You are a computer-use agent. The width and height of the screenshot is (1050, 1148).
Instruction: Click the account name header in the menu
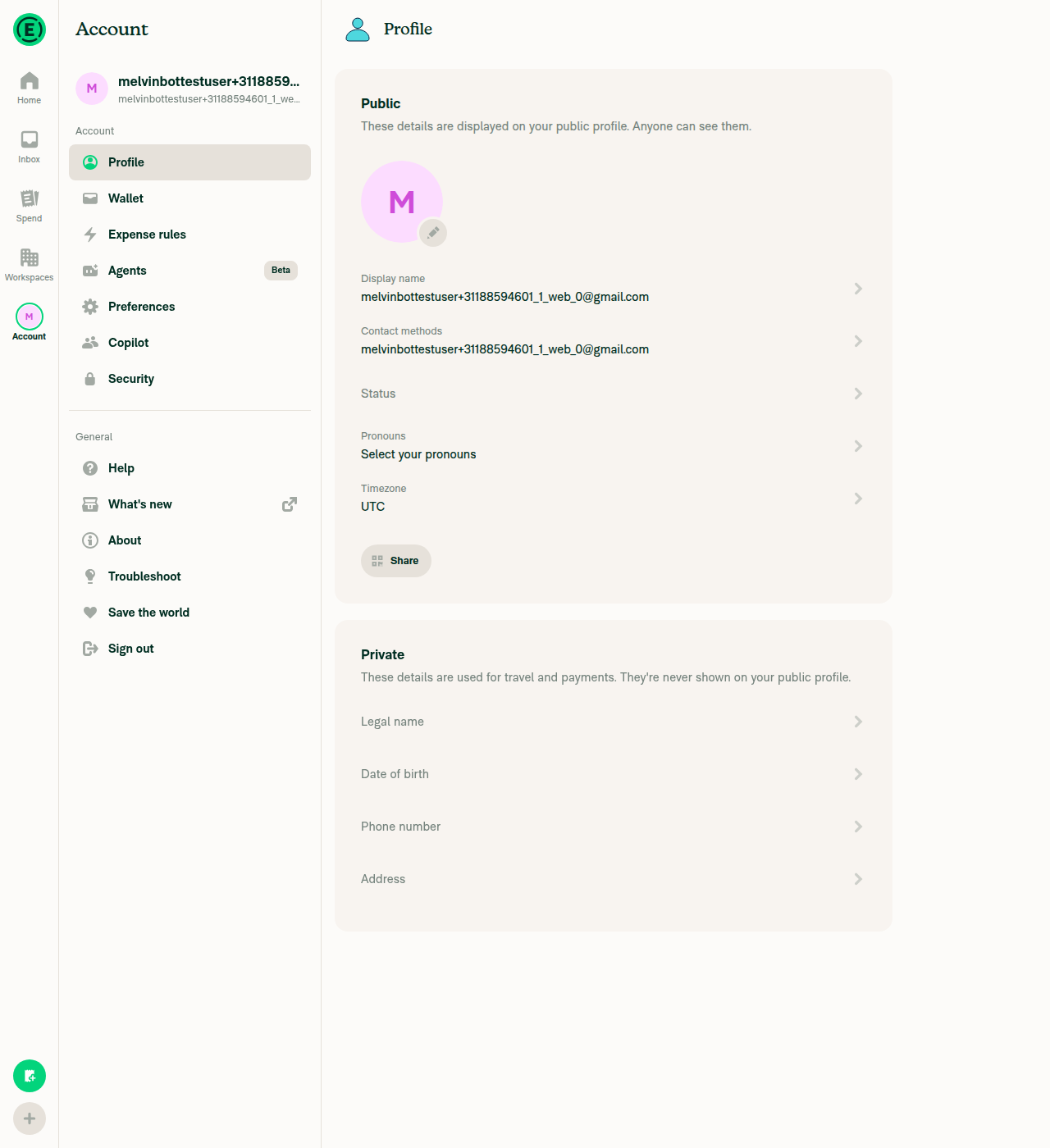point(208,81)
